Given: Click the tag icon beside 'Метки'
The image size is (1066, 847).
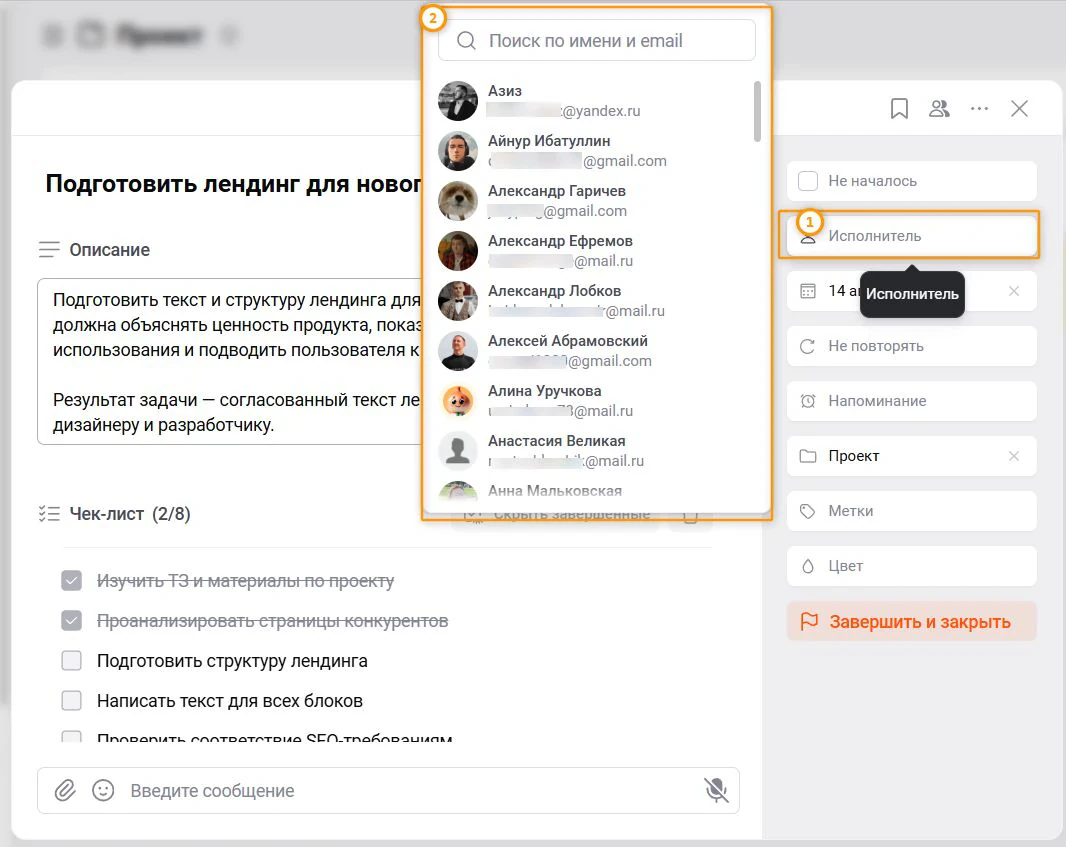Looking at the screenshot, I should click(x=808, y=511).
